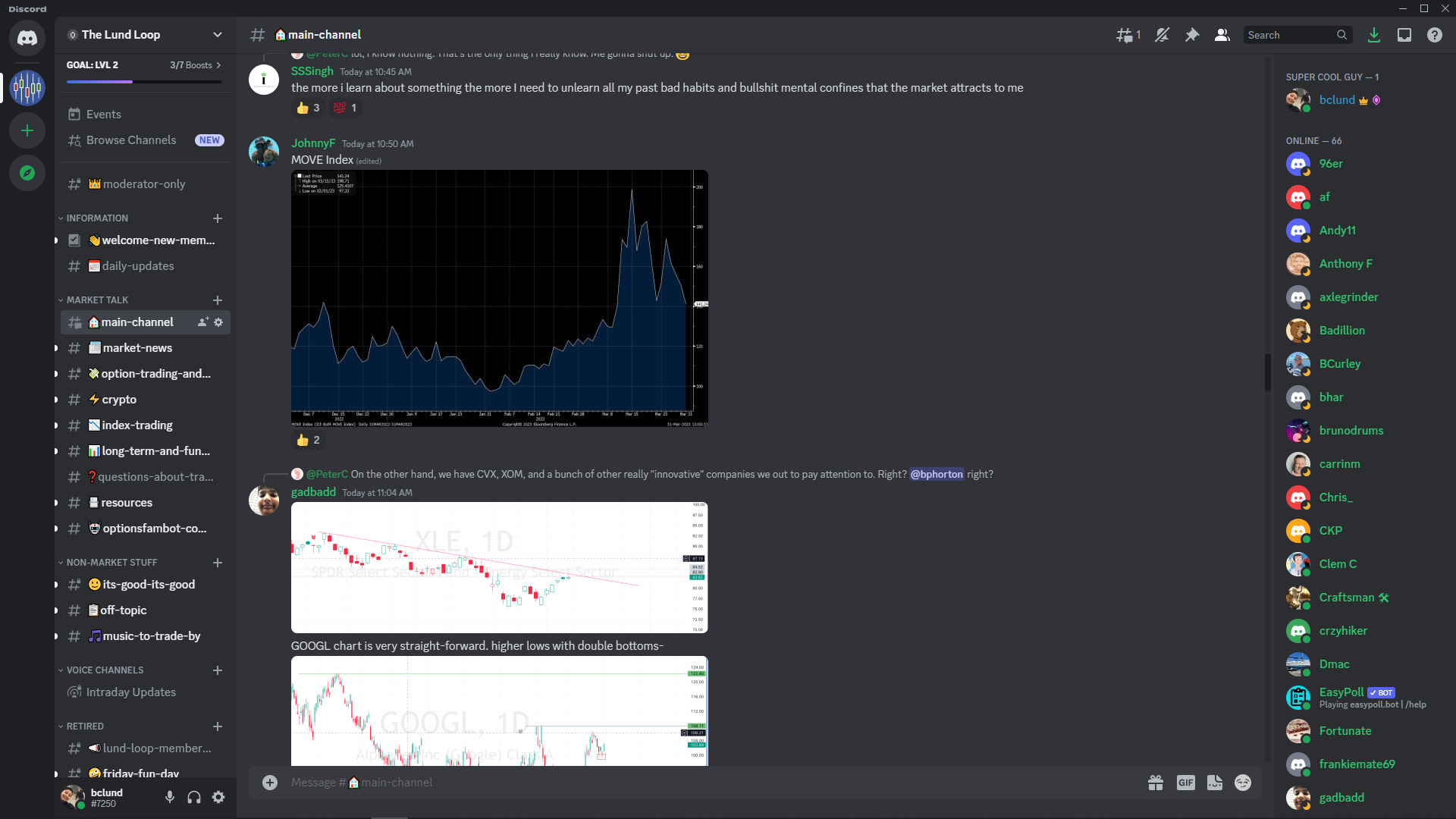This screenshot has width=1456, height=819.
Task: Open resources channel
Action: click(146, 503)
